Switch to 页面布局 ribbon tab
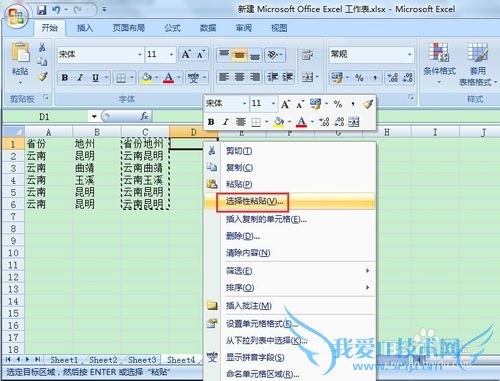 [128, 28]
